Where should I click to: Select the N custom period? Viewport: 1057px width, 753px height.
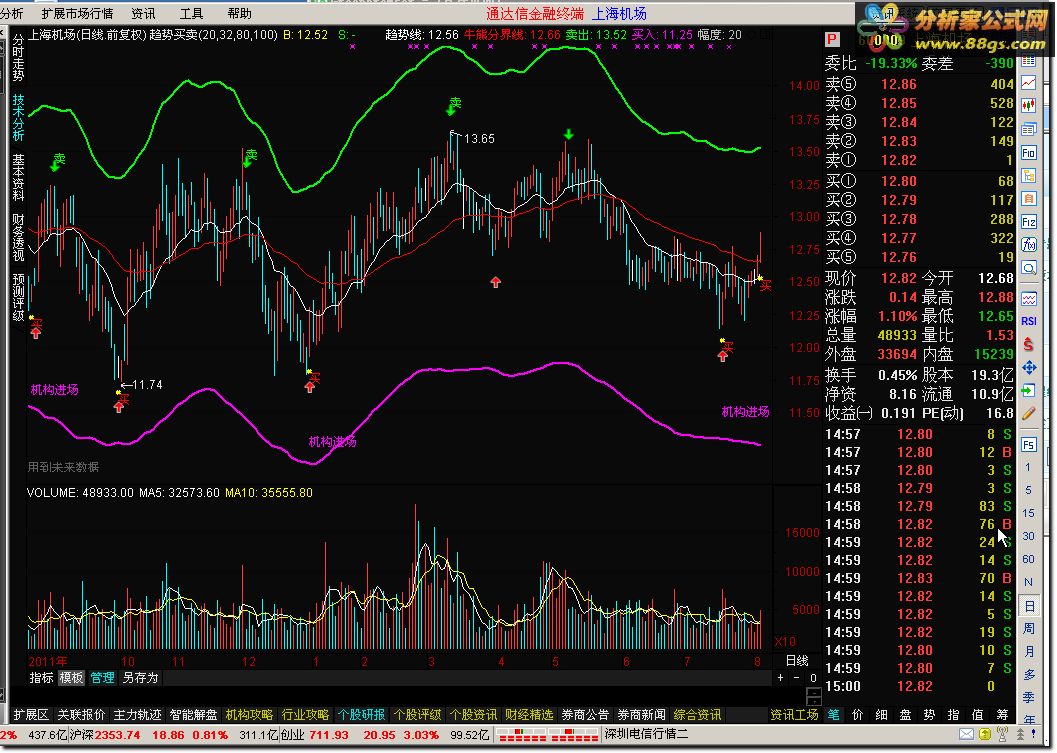(x=1028, y=582)
